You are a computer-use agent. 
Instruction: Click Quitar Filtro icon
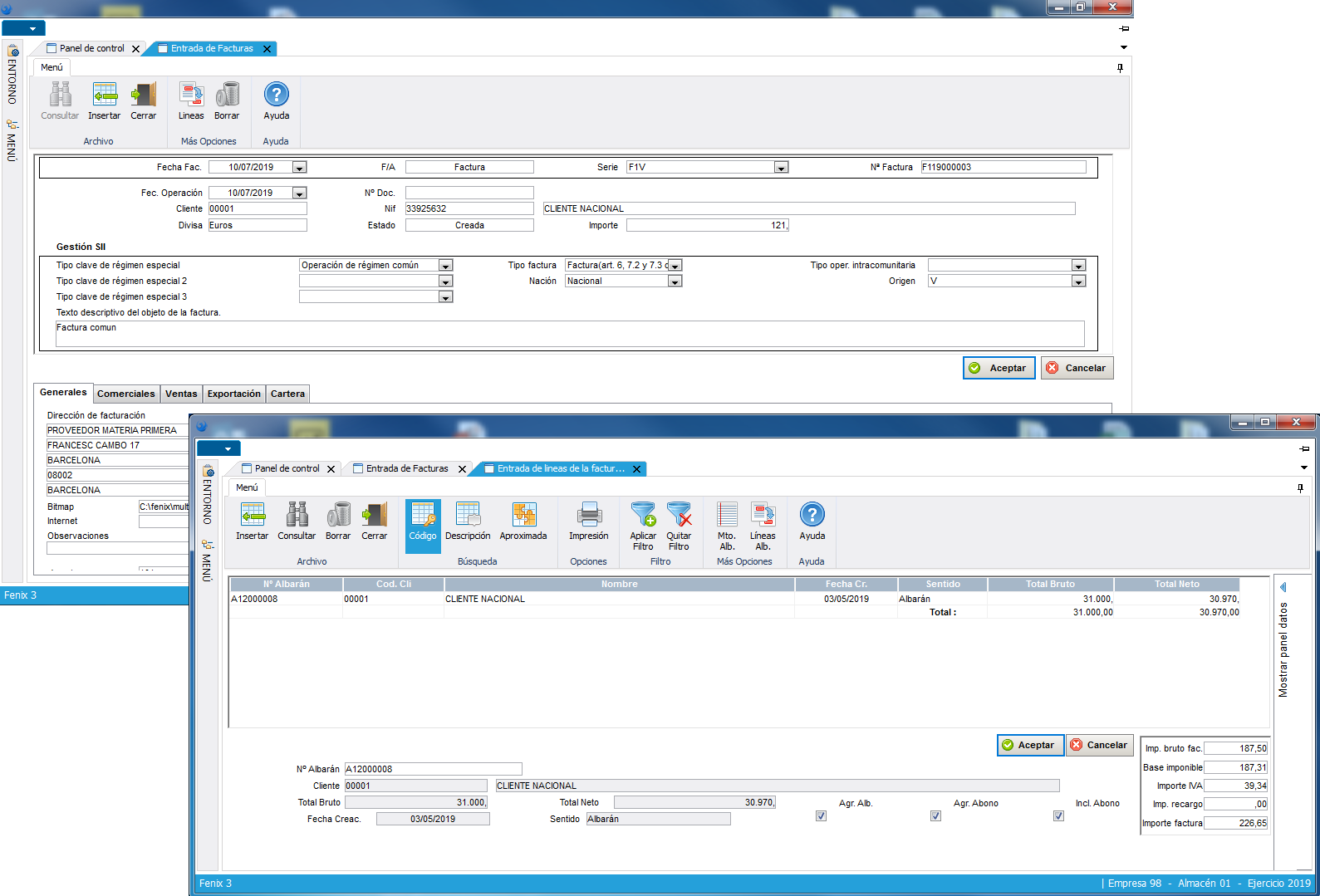point(679,516)
